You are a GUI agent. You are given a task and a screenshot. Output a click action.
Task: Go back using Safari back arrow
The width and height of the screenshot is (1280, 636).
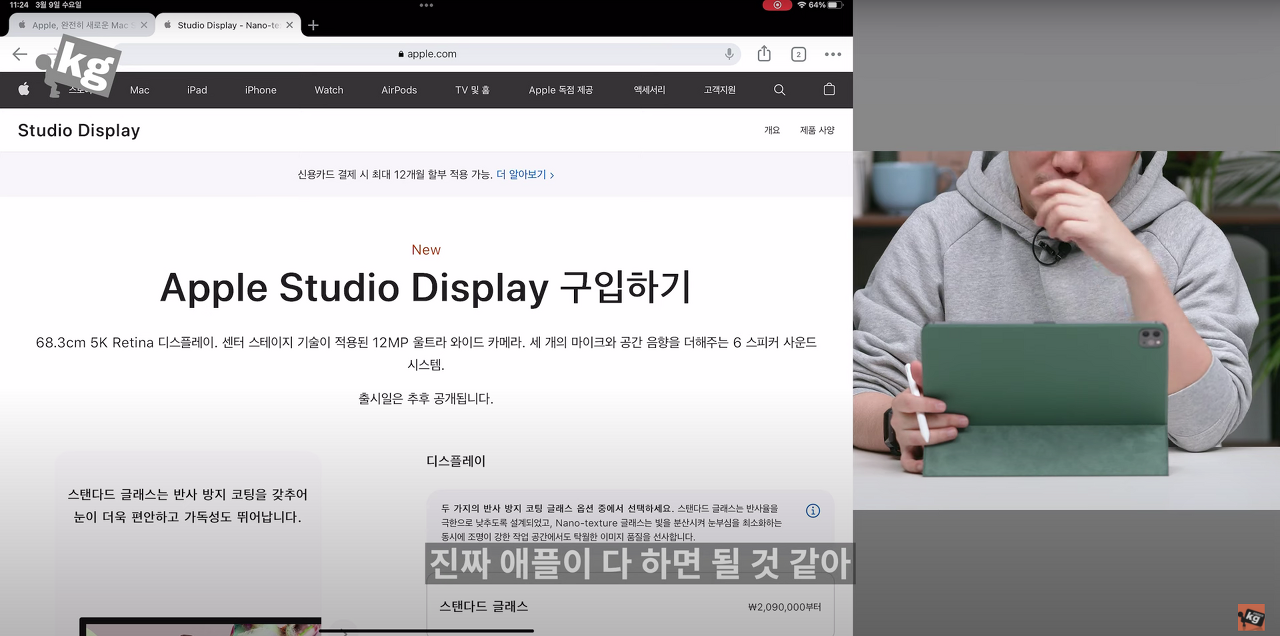20,54
